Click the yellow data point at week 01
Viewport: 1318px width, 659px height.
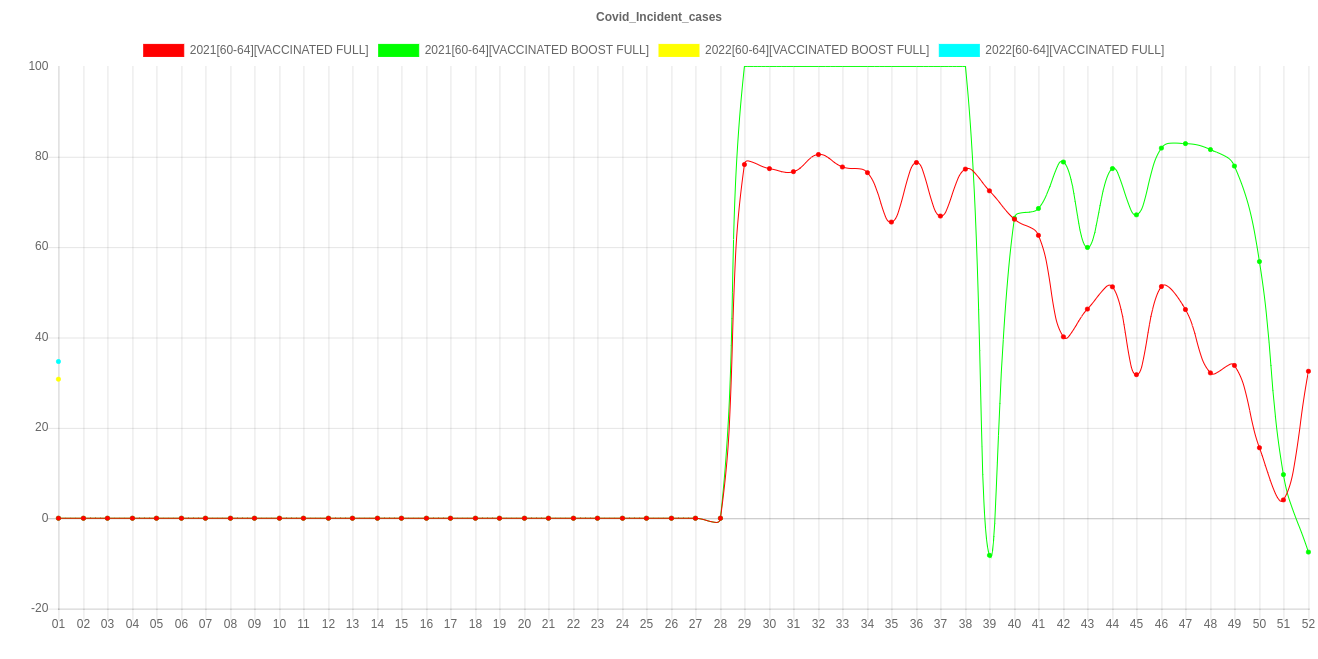pyautogui.click(x=58, y=379)
